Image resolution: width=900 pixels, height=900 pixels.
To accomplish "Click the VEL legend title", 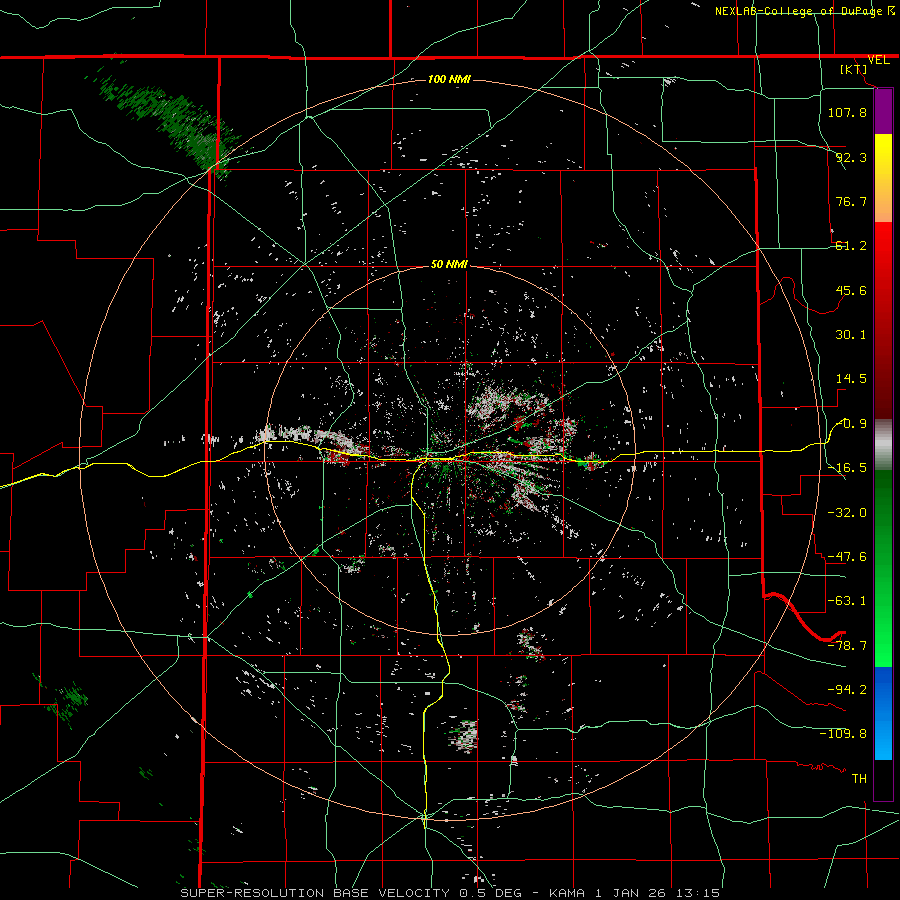I will click(x=879, y=60).
